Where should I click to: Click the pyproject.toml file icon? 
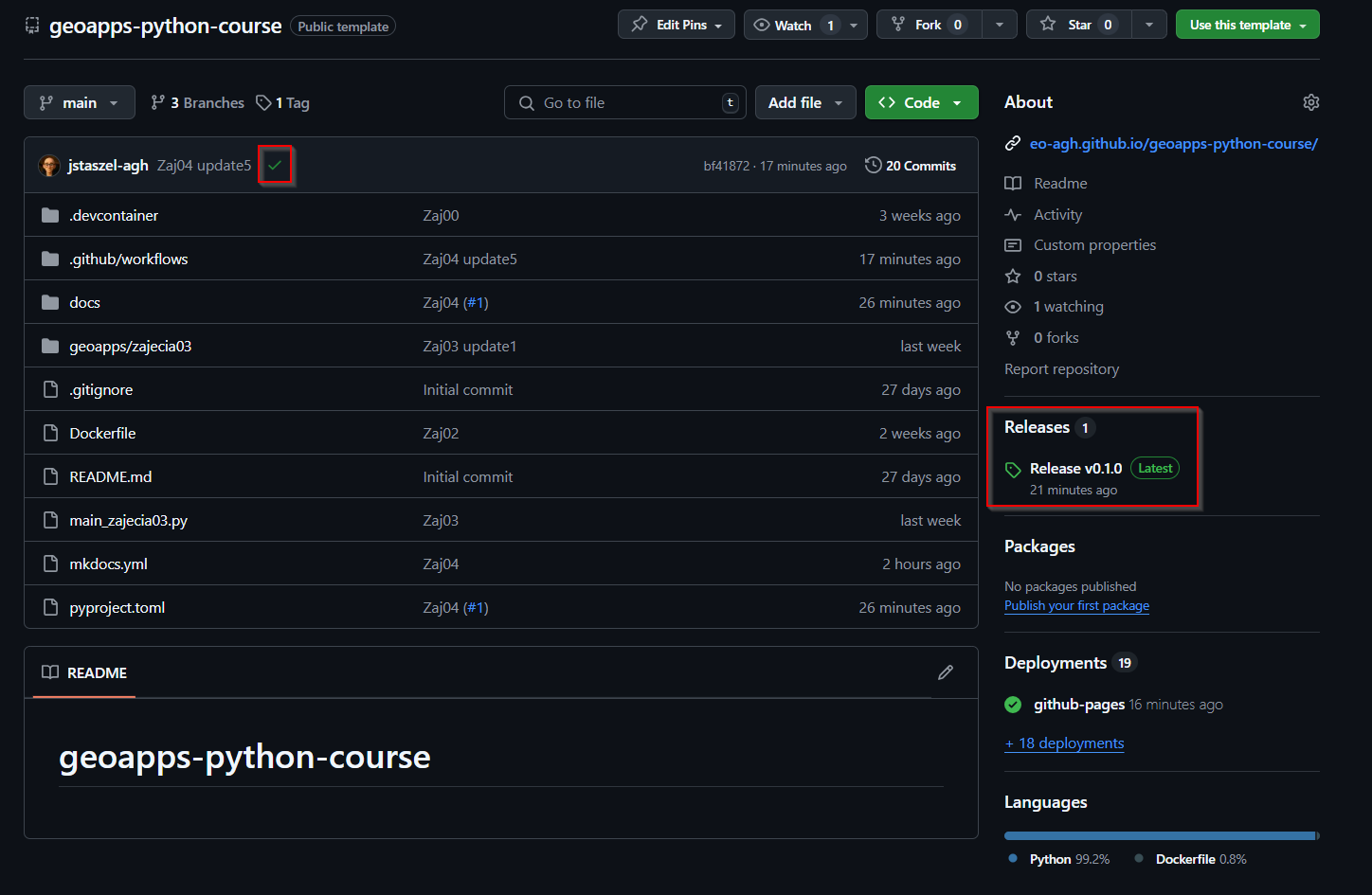pyautogui.click(x=51, y=608)
